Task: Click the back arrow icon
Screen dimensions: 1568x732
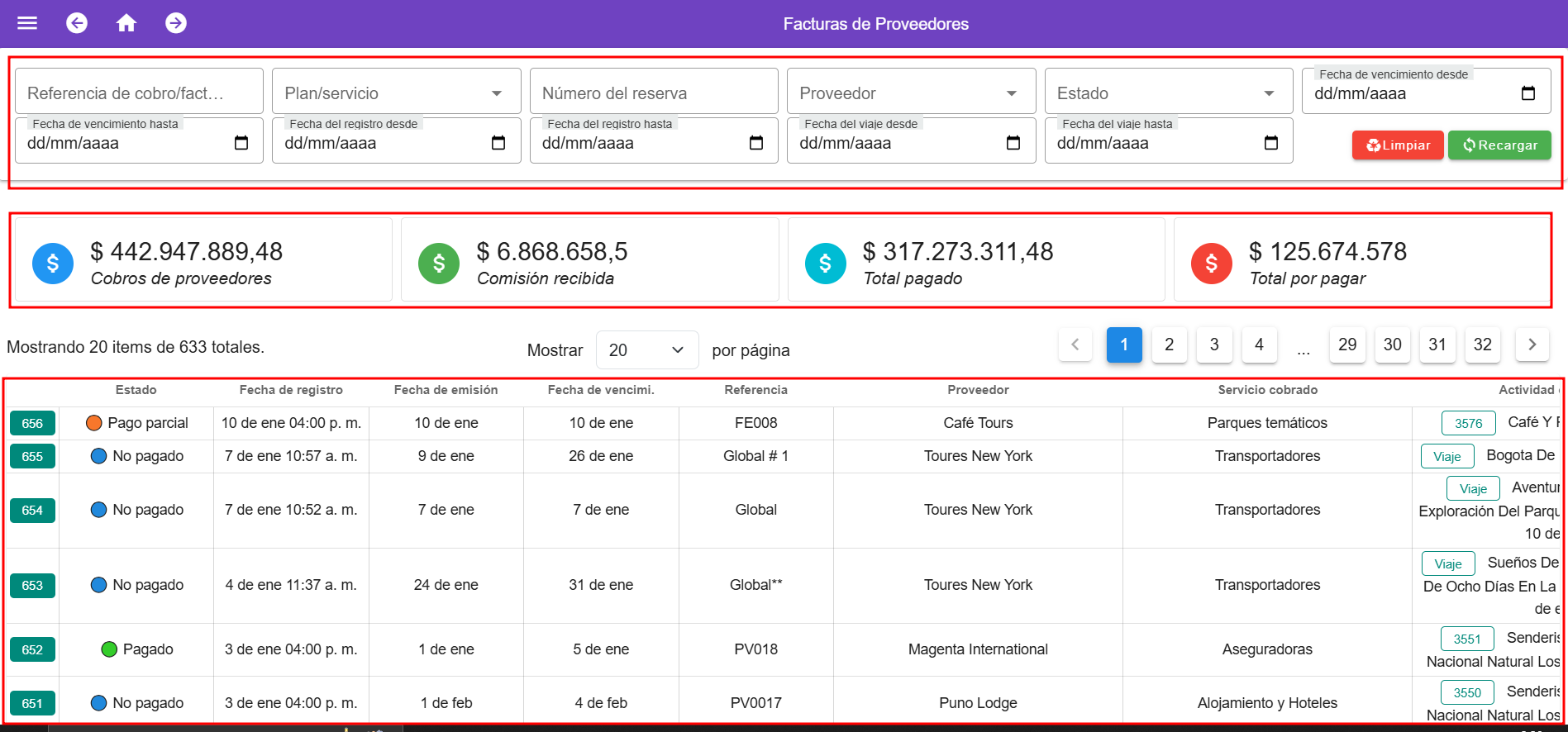Action: (77, 23)
